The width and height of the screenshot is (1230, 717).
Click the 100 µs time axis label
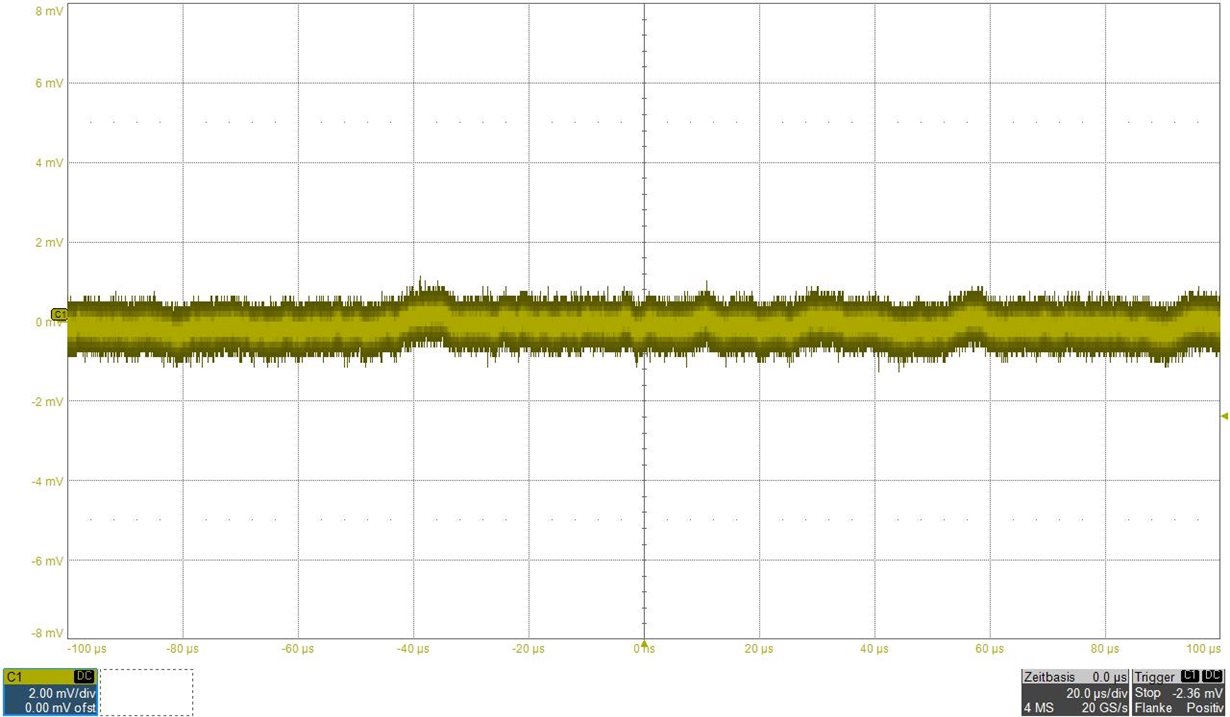pyautogui.click(x=1204, y=649)
